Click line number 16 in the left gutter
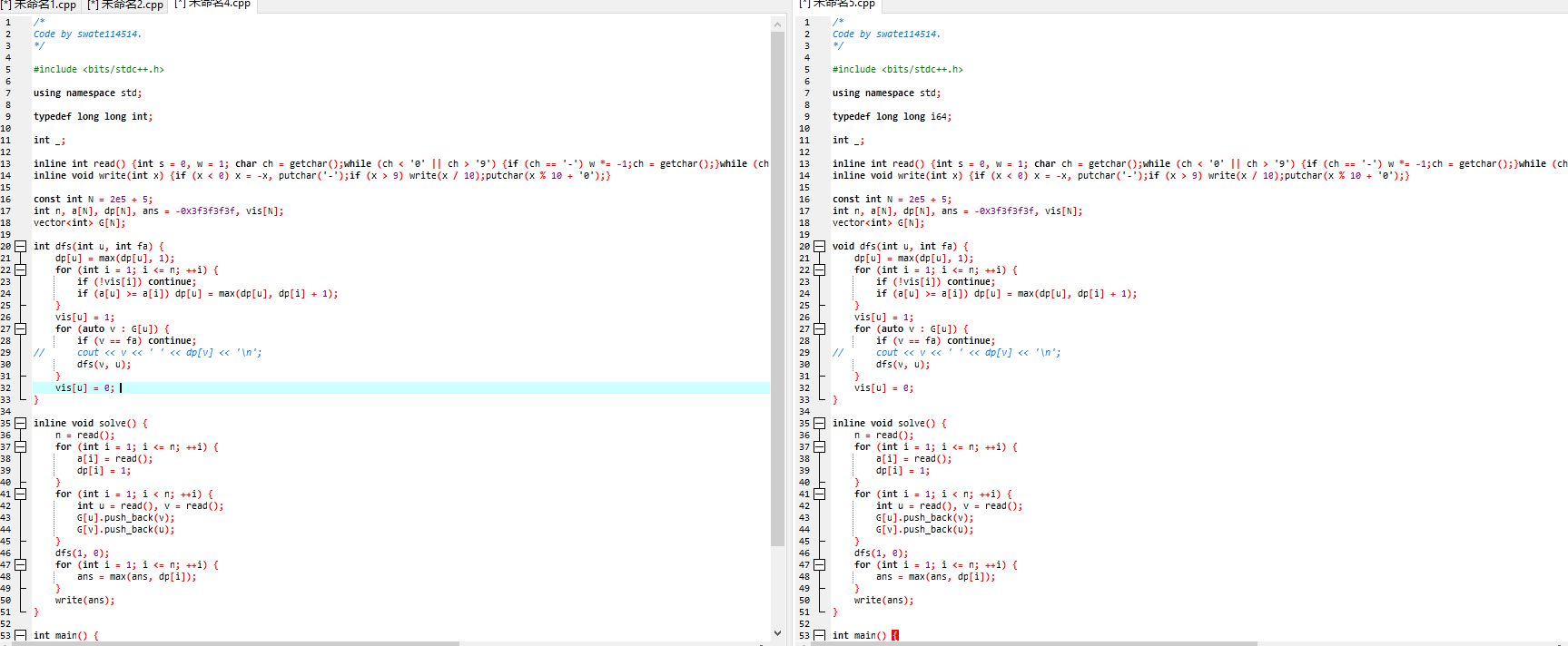This screenshot has width=1568, height=646. 5,199
